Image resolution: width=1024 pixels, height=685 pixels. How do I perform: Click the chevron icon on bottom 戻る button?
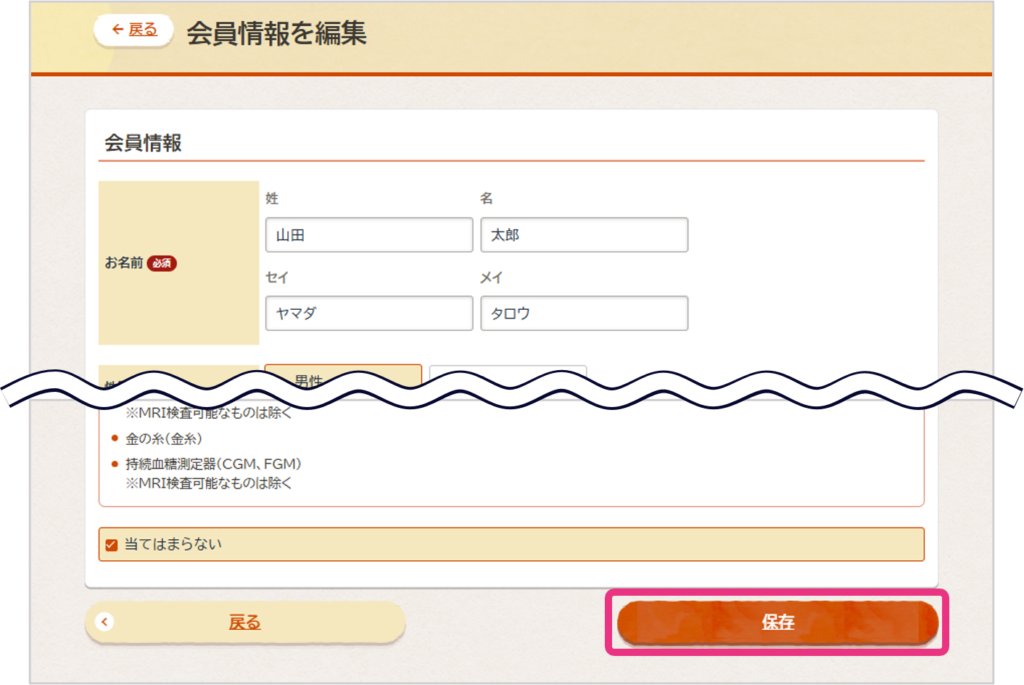point(105,622)
